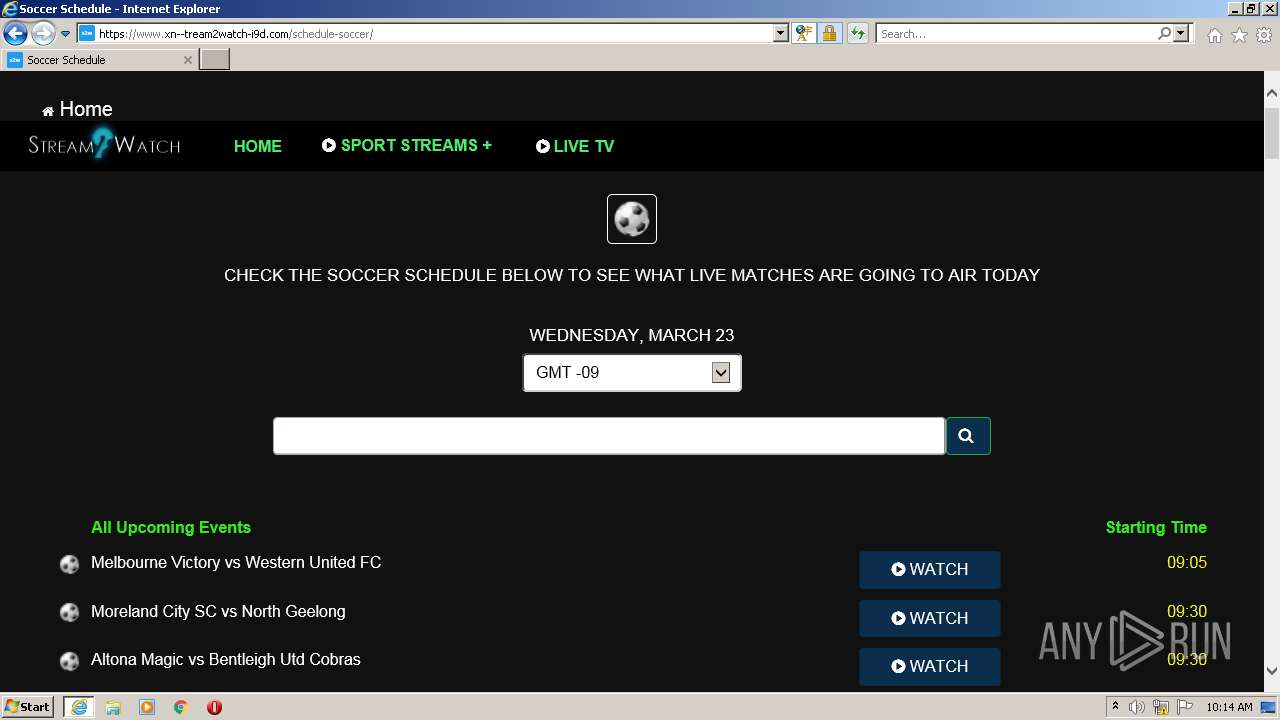The height and width of the screenshot is (720, 1280).
Task: Click soccer ball icon beside Altona Magic row
Action: click(69, 661)
